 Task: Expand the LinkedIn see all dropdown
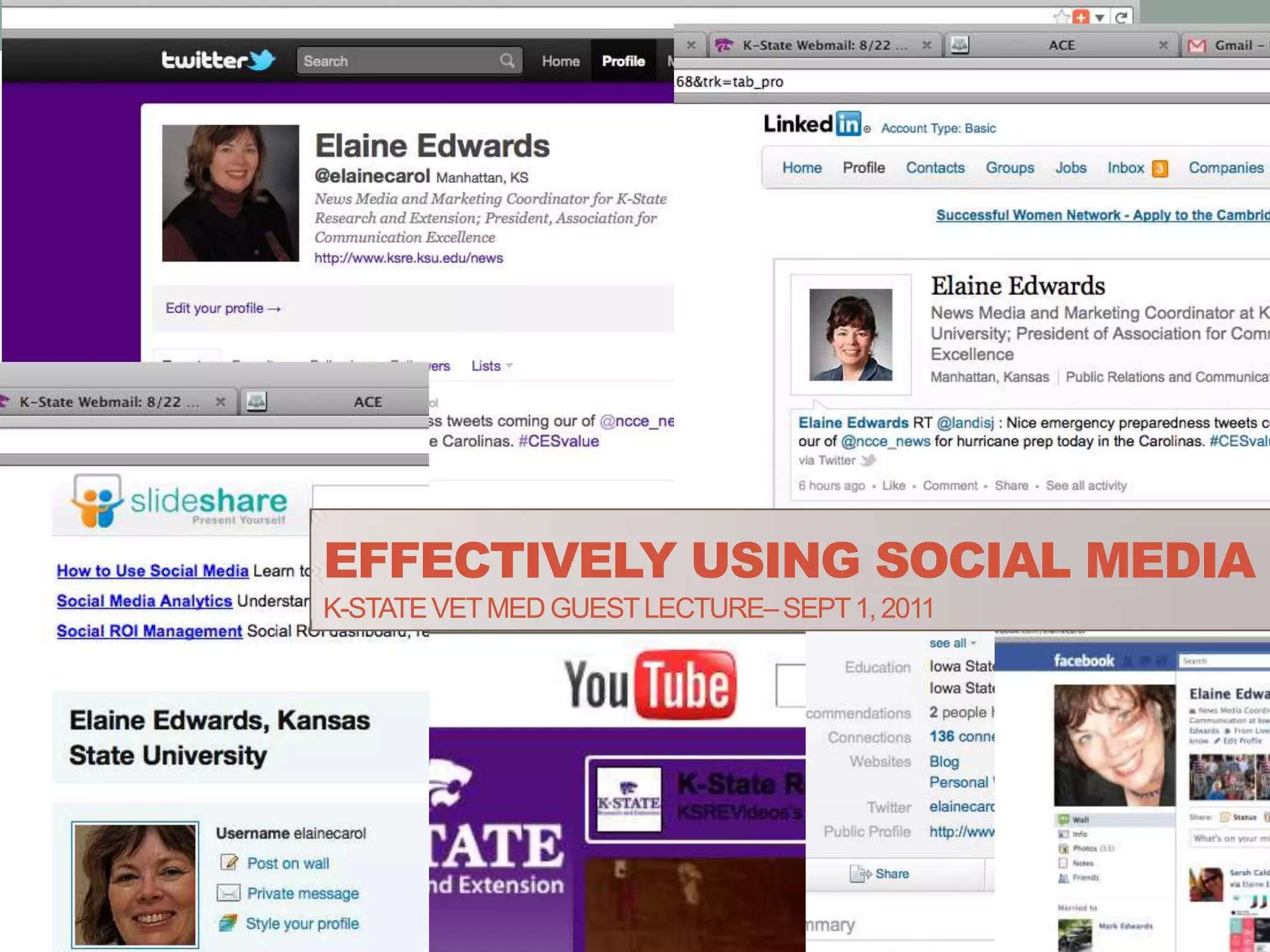pyautogui.click(x=952, y=643)
